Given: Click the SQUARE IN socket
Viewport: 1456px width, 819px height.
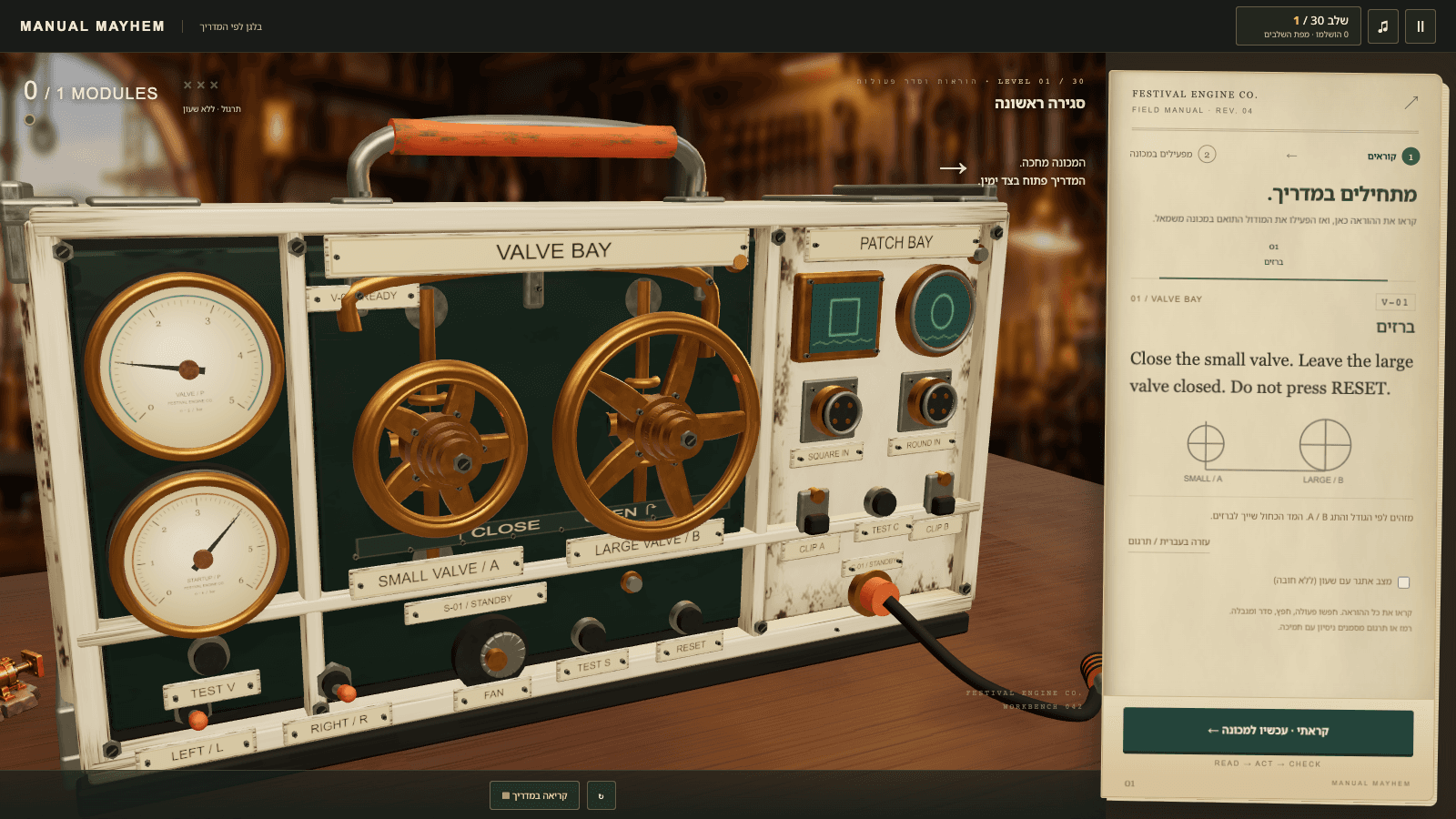Looking at the screenshot, I should tap(831, 409).
